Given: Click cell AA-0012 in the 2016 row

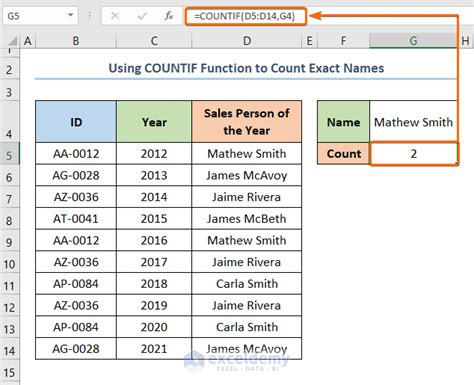Looking at the screenshot, I should click(76, 240).
